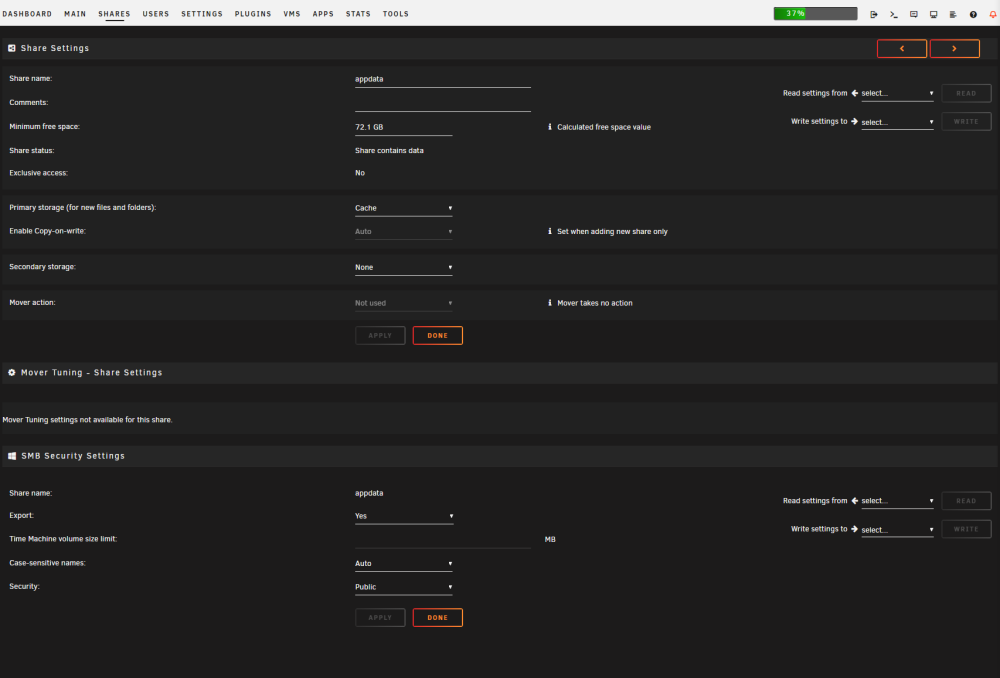Viewport: 1000px width, 678px height.
Task: Click left arrow icon next to SMB Read settings from
Action: click(855, 501)
